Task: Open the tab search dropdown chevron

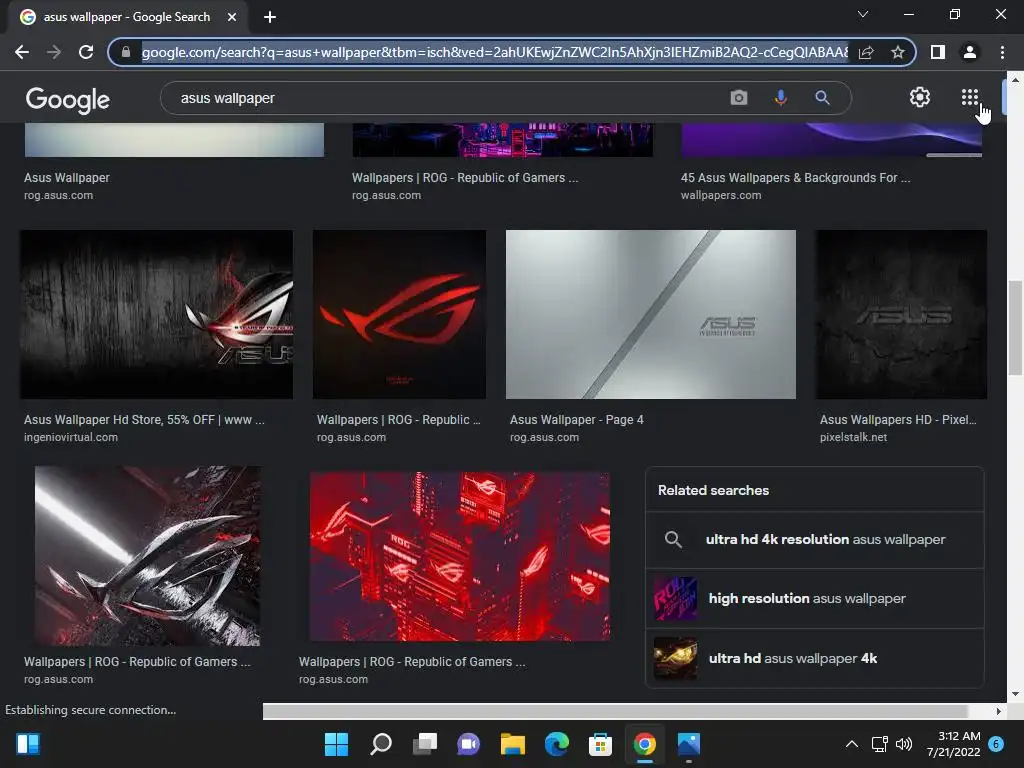Action: point(863,14)
